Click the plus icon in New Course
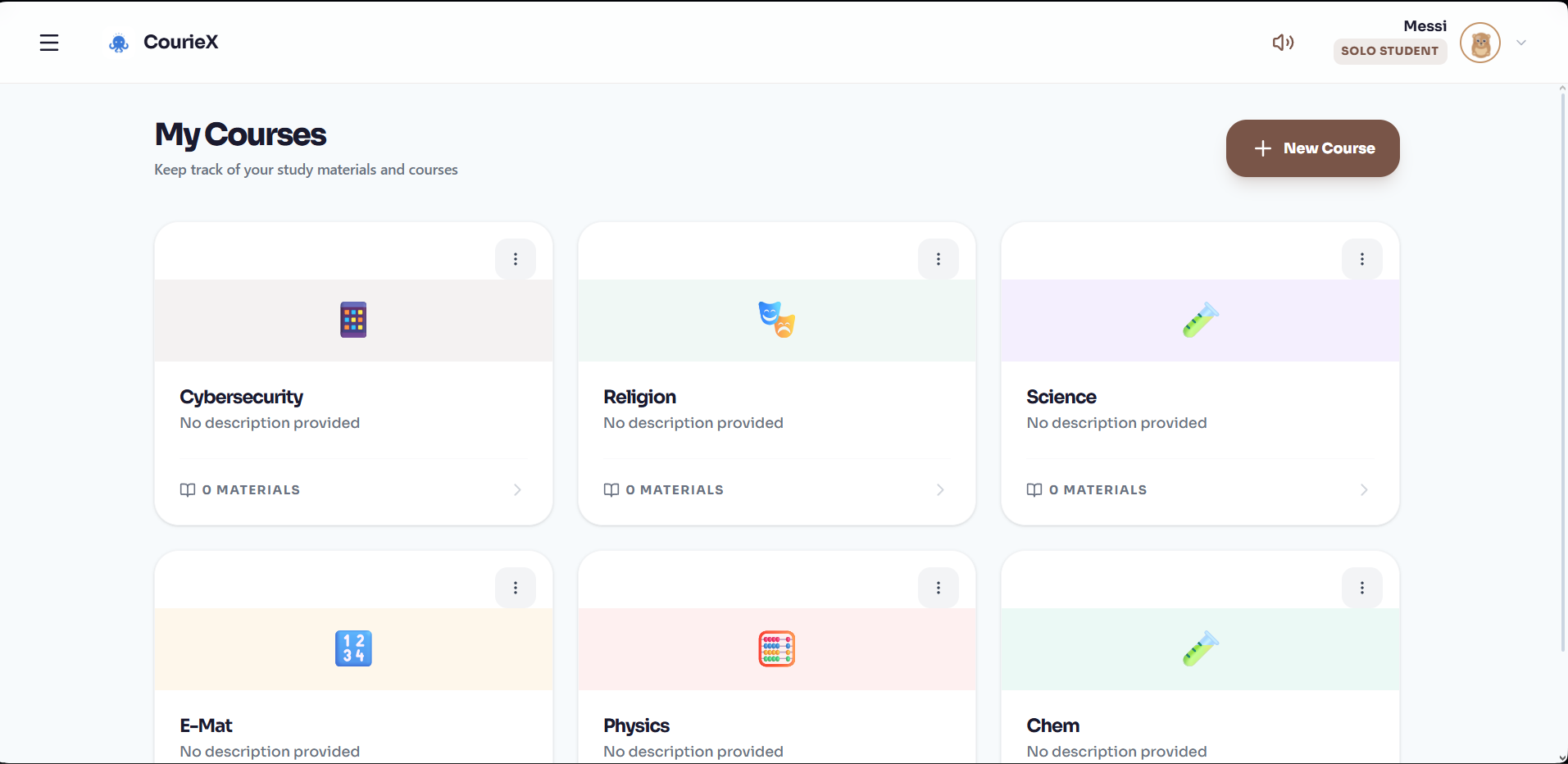 point(1263,148)
